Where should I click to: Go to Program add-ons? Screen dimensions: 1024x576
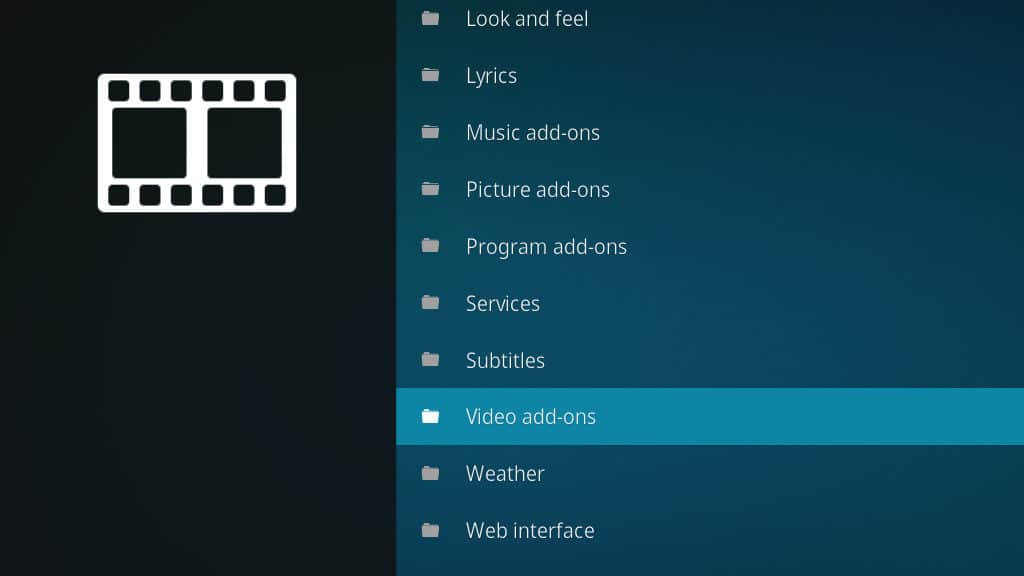point(710,246)
